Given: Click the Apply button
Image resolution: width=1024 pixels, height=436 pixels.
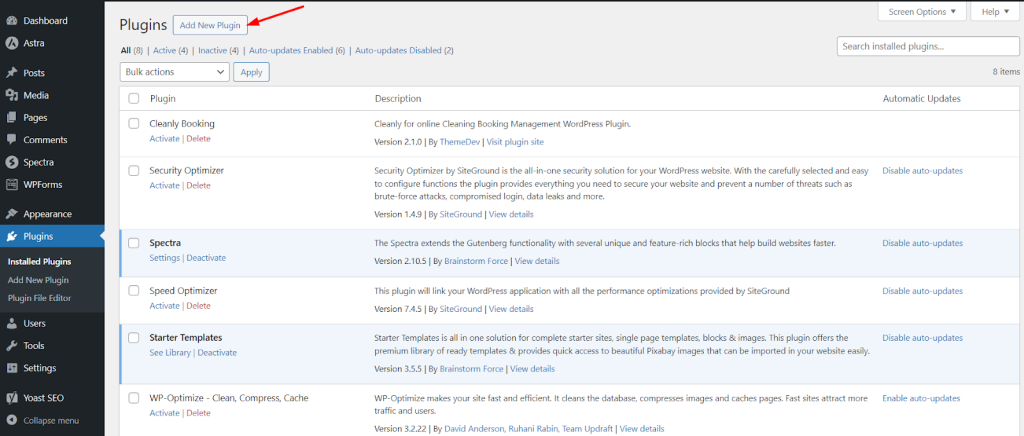Looking at the screenshot, I should [x=251, y=72].
